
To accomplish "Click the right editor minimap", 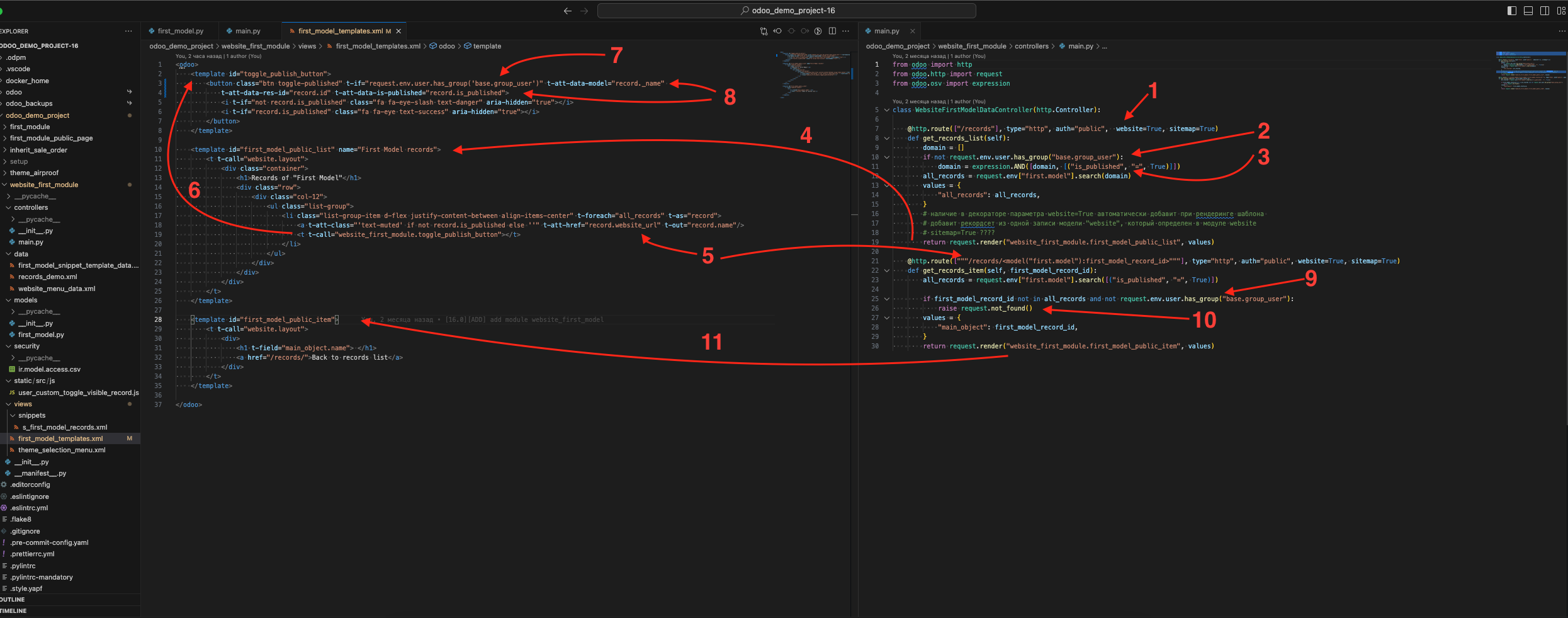I will click(x=1531, y=71).
